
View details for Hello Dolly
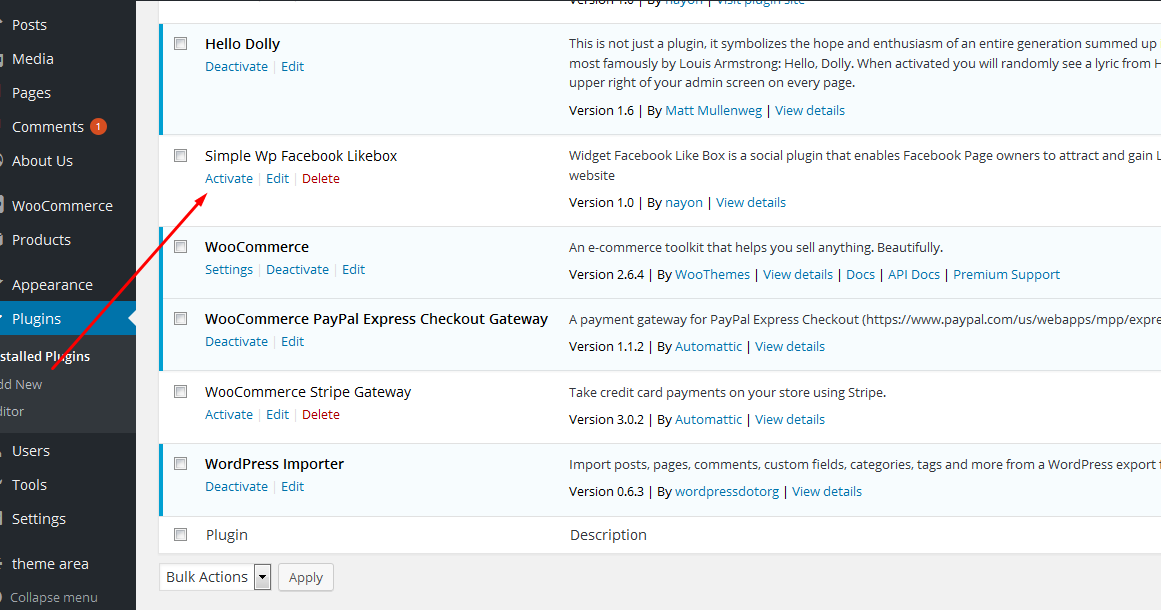tap(810, 110)
